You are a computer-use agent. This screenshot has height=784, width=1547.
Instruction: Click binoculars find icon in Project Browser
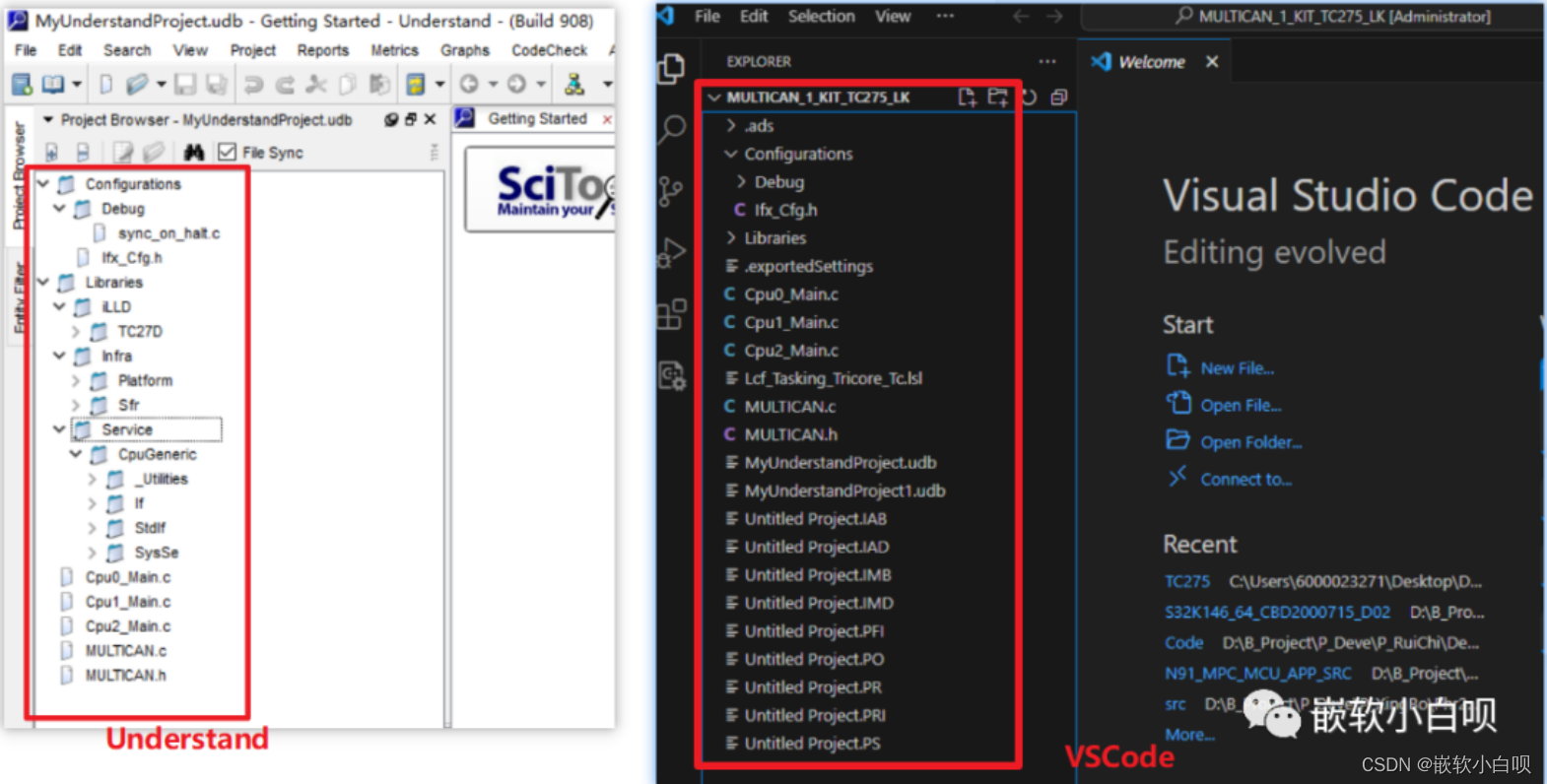(x=194, y=152)
